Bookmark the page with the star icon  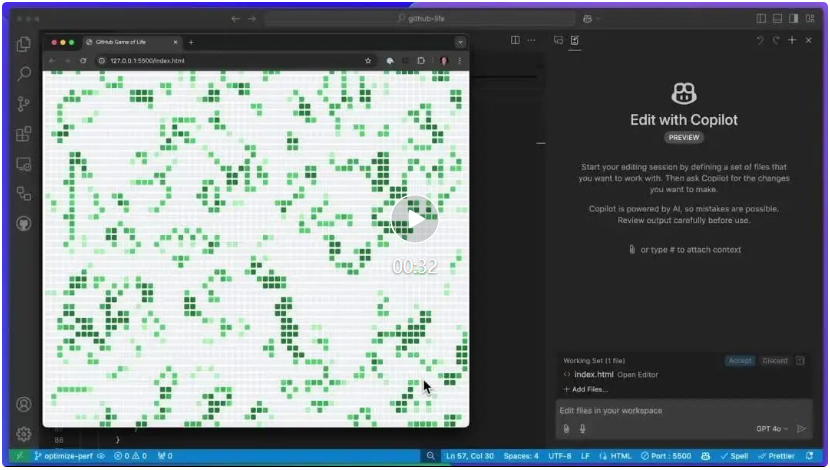click(368, 61)
